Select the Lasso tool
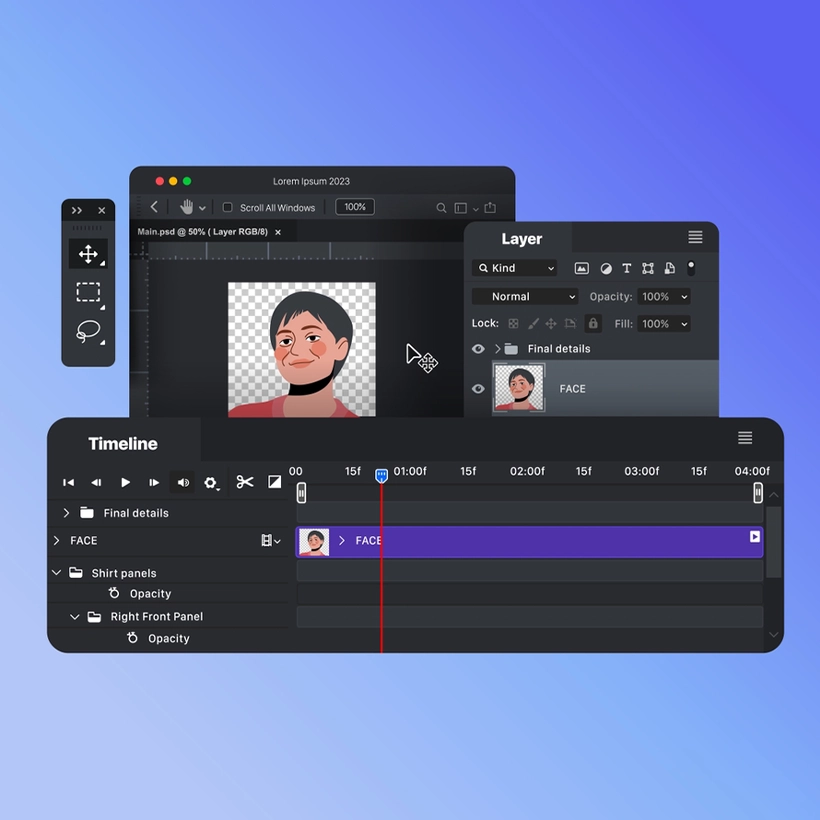820x820 pixels. point(88,331)
